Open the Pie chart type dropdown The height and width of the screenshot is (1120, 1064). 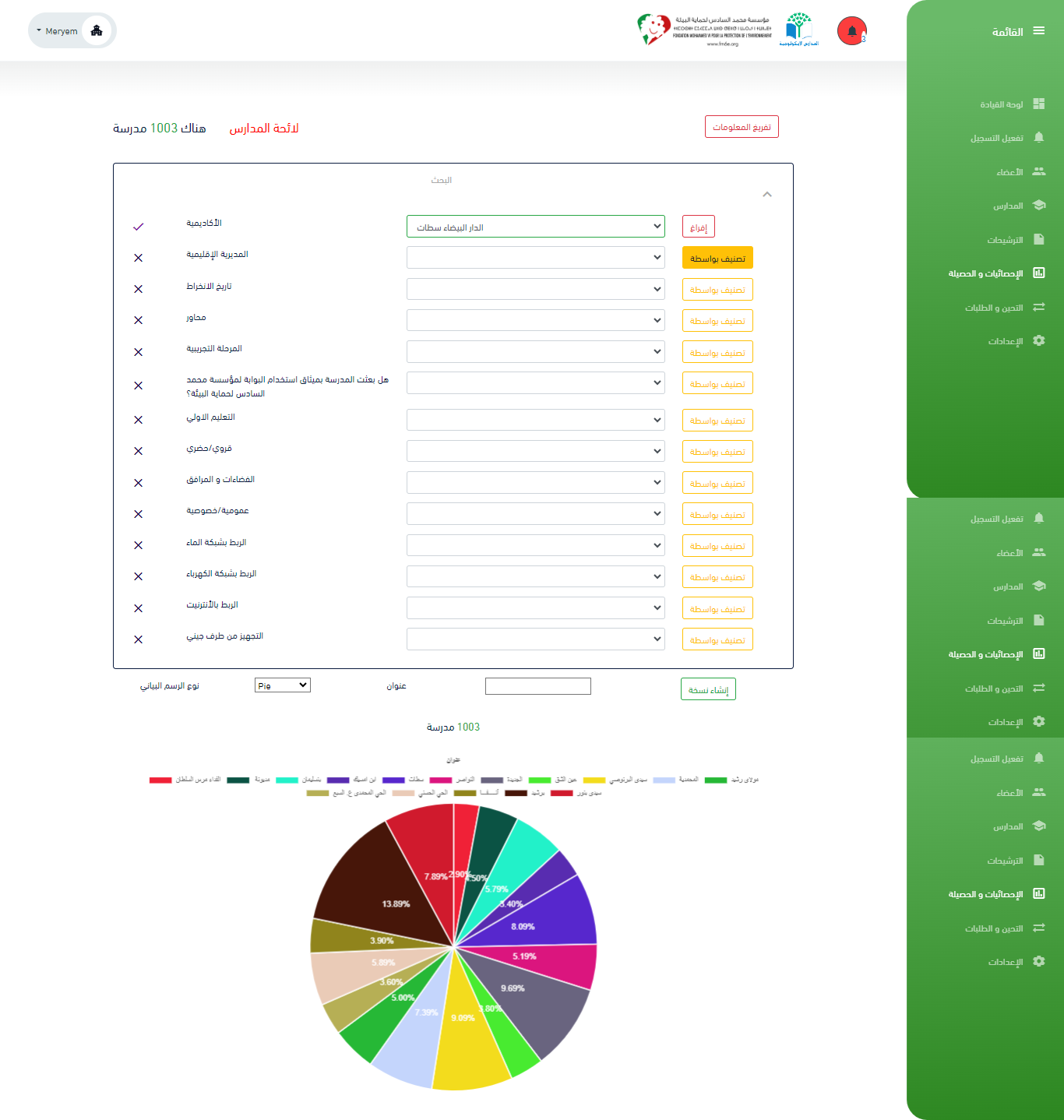(x=282, y=685)
